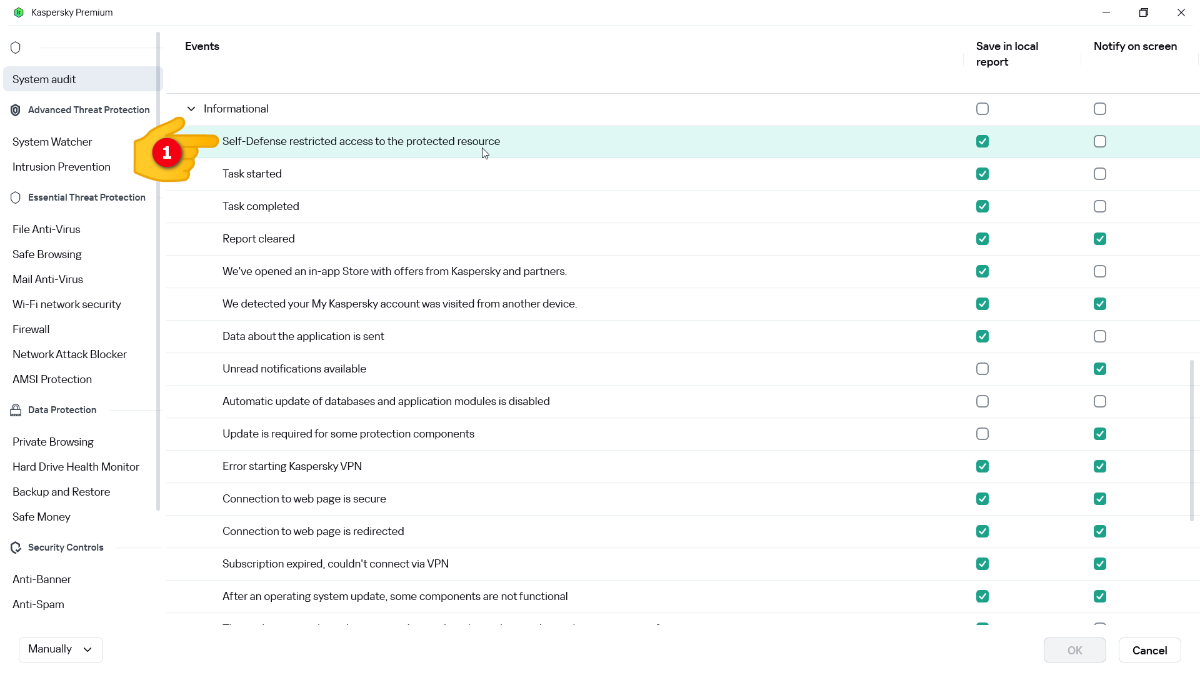
Task: Uncheck local report saving for Report cleared
Action: 982,239
